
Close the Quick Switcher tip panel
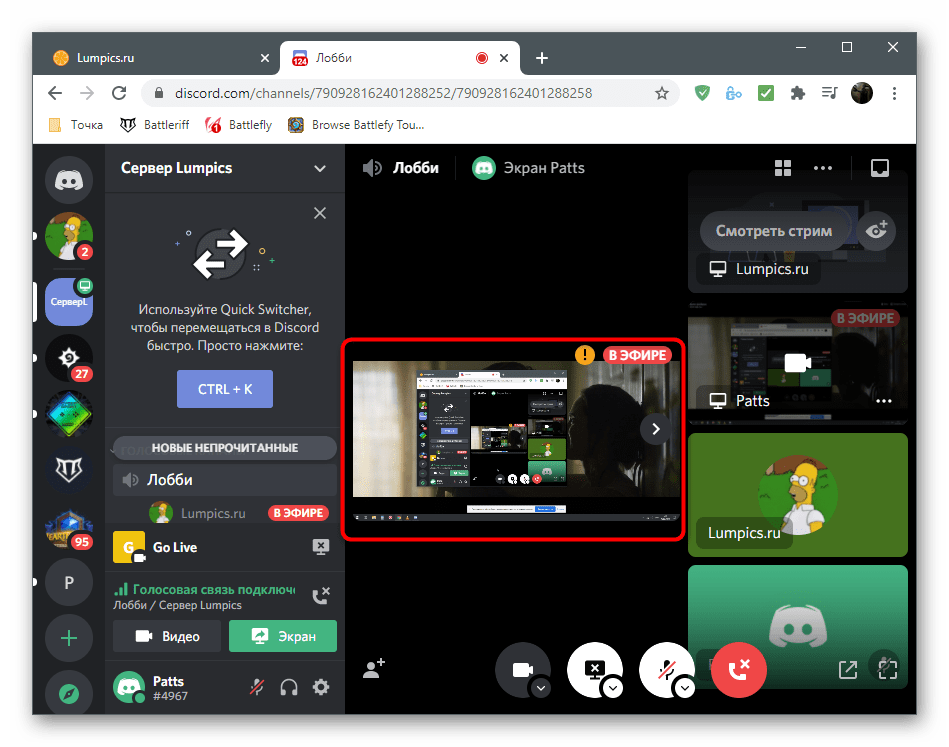point(320,213)
